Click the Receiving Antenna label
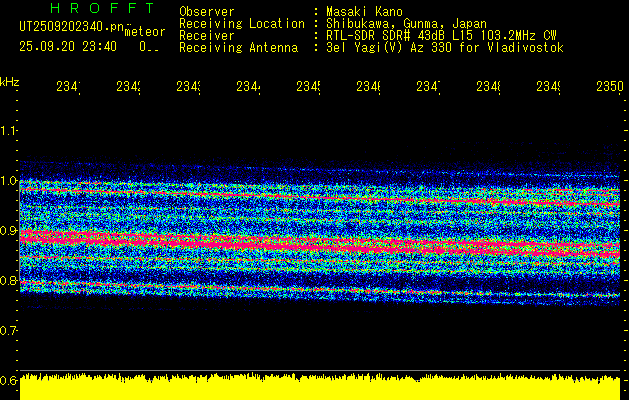This screenshot has width=629, height=400. [238, 48]
